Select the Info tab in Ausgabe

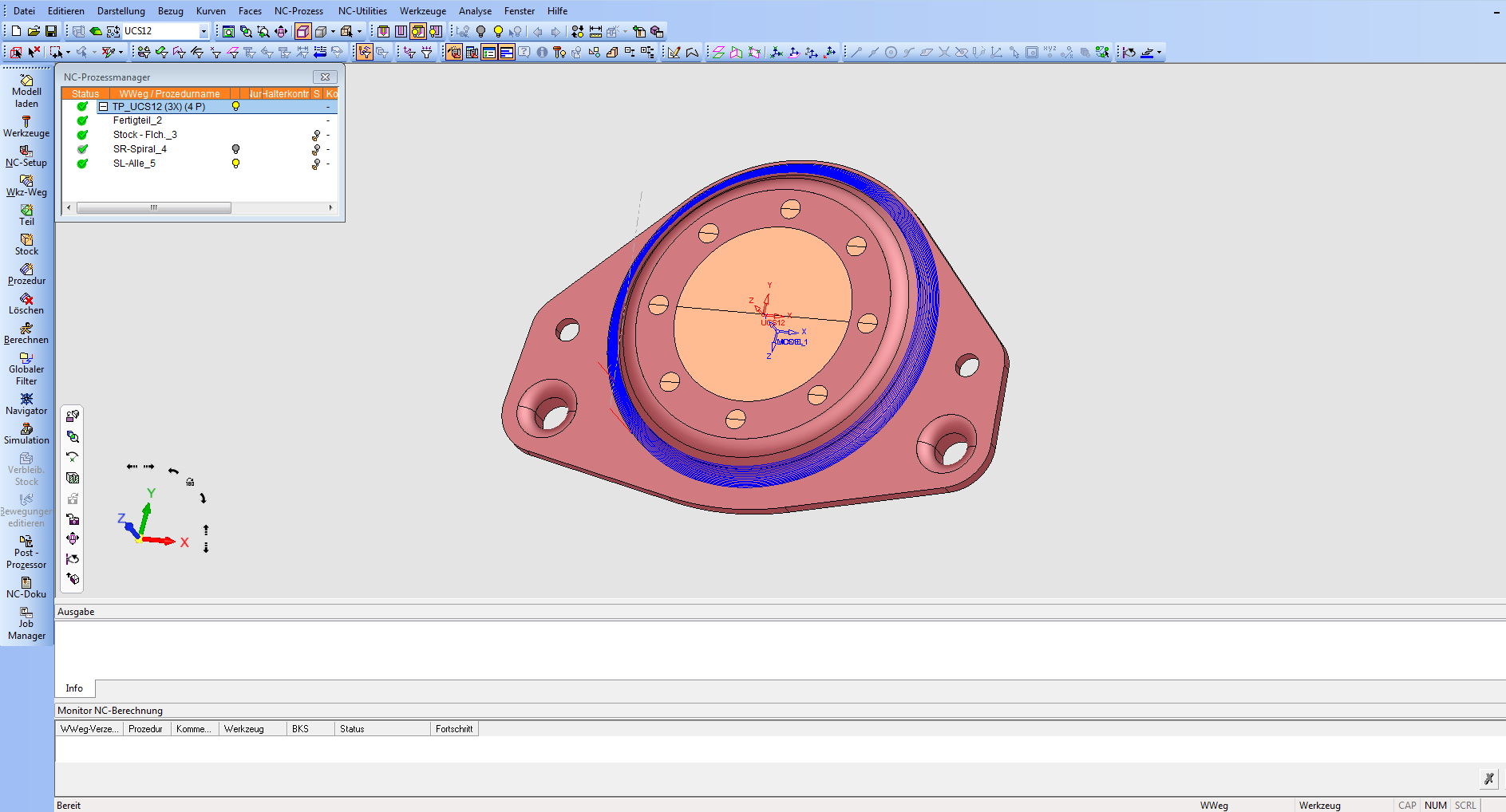tap(74, 688)
